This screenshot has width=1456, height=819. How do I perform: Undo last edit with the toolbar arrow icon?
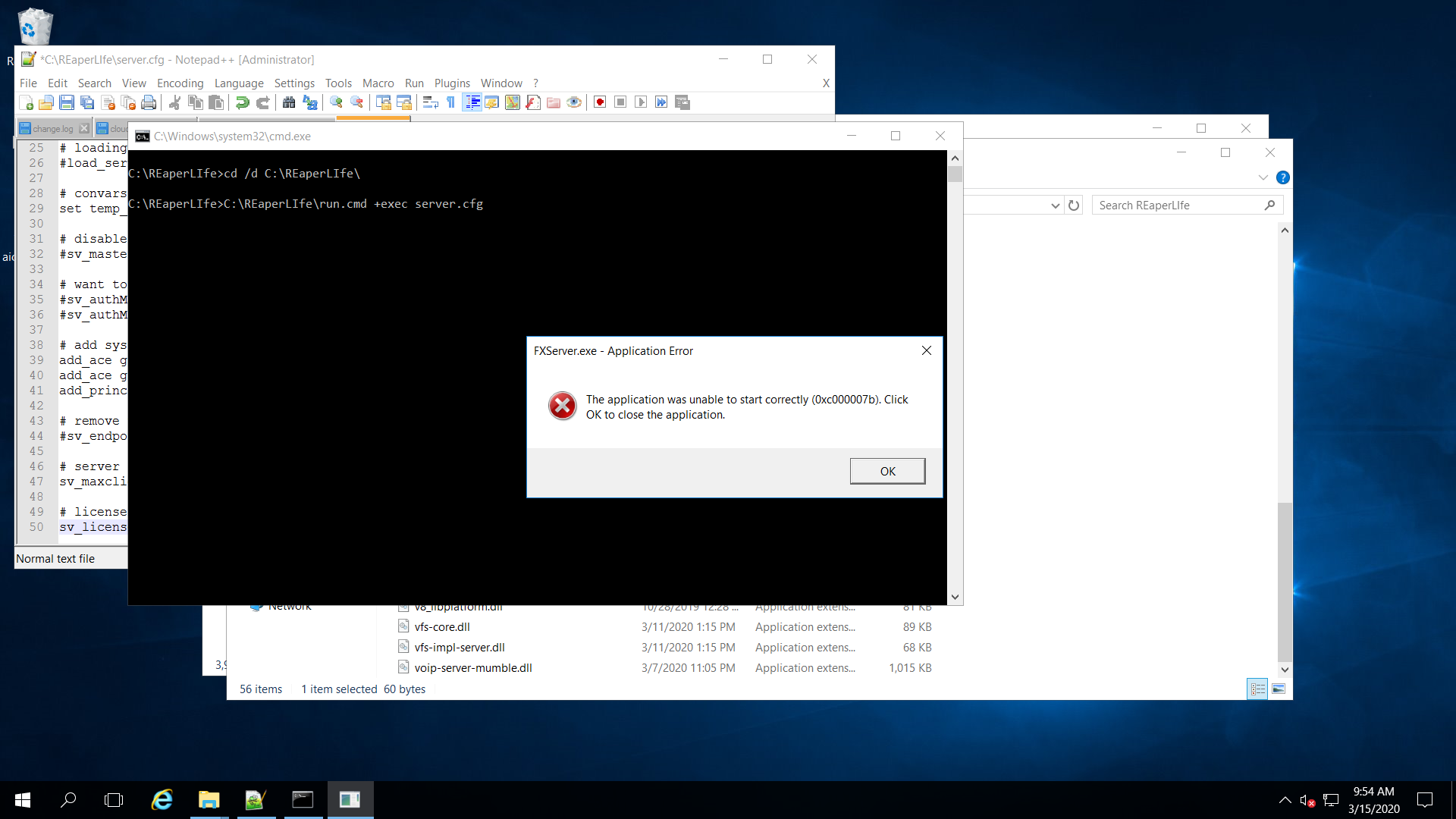(x=243, y=102)
